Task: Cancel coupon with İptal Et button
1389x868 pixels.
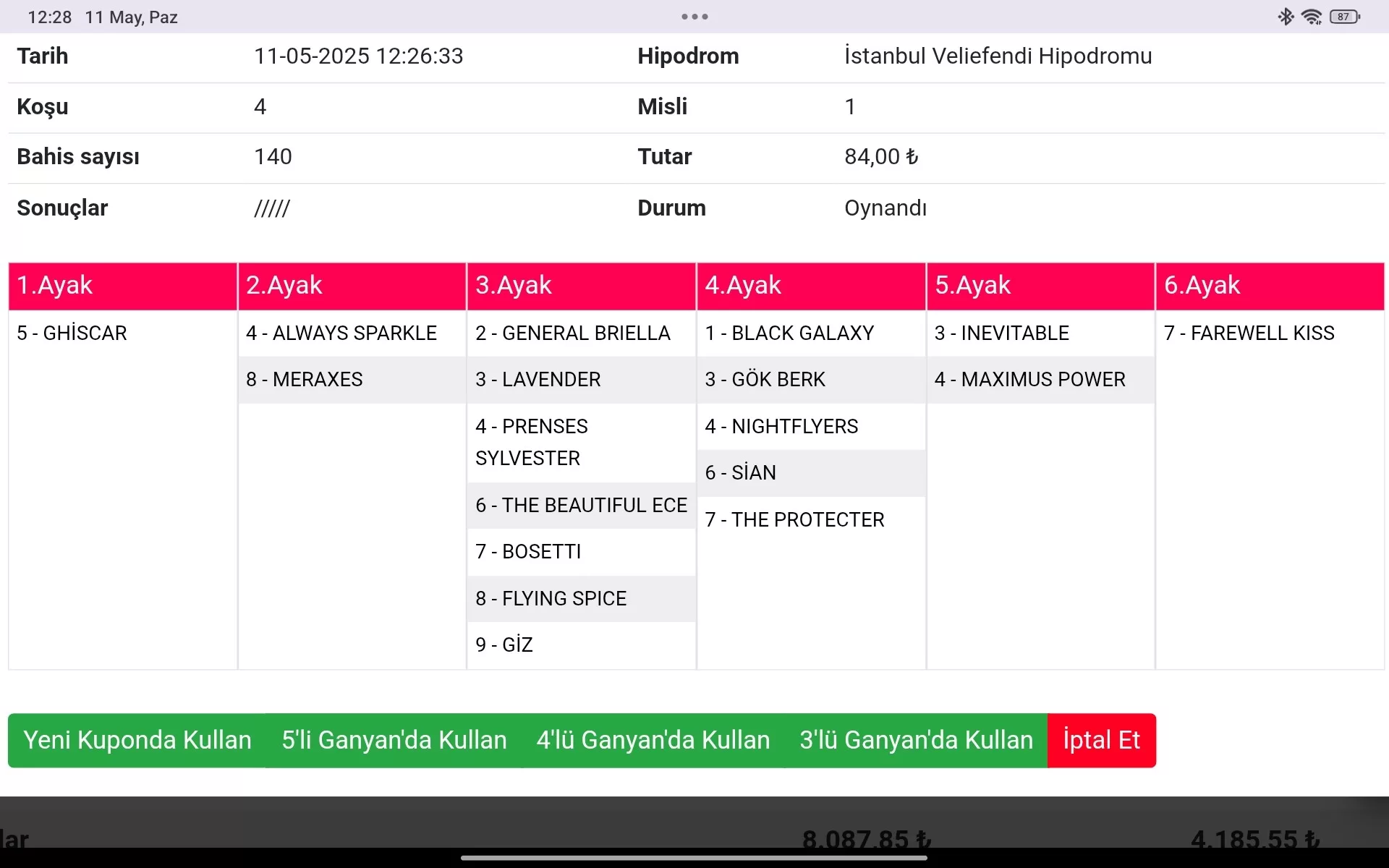Action: coord(1101,740)
